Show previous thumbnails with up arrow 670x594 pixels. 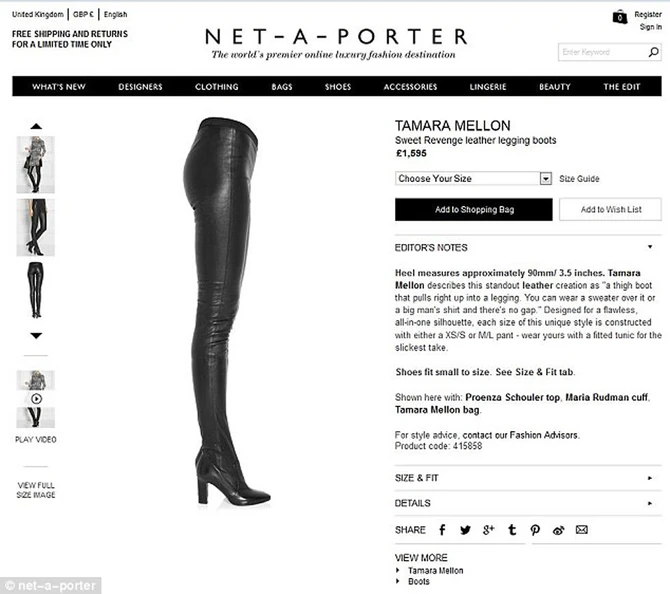[x=36, y=126]
